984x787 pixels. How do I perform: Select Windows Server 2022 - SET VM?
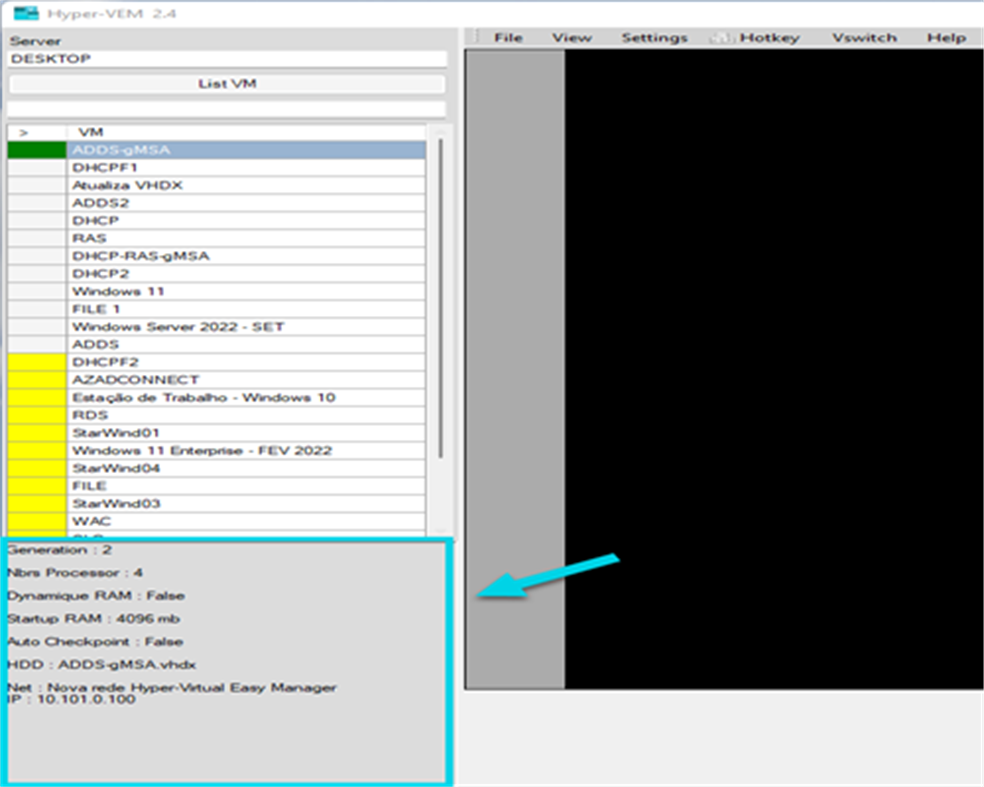point(246,326)
